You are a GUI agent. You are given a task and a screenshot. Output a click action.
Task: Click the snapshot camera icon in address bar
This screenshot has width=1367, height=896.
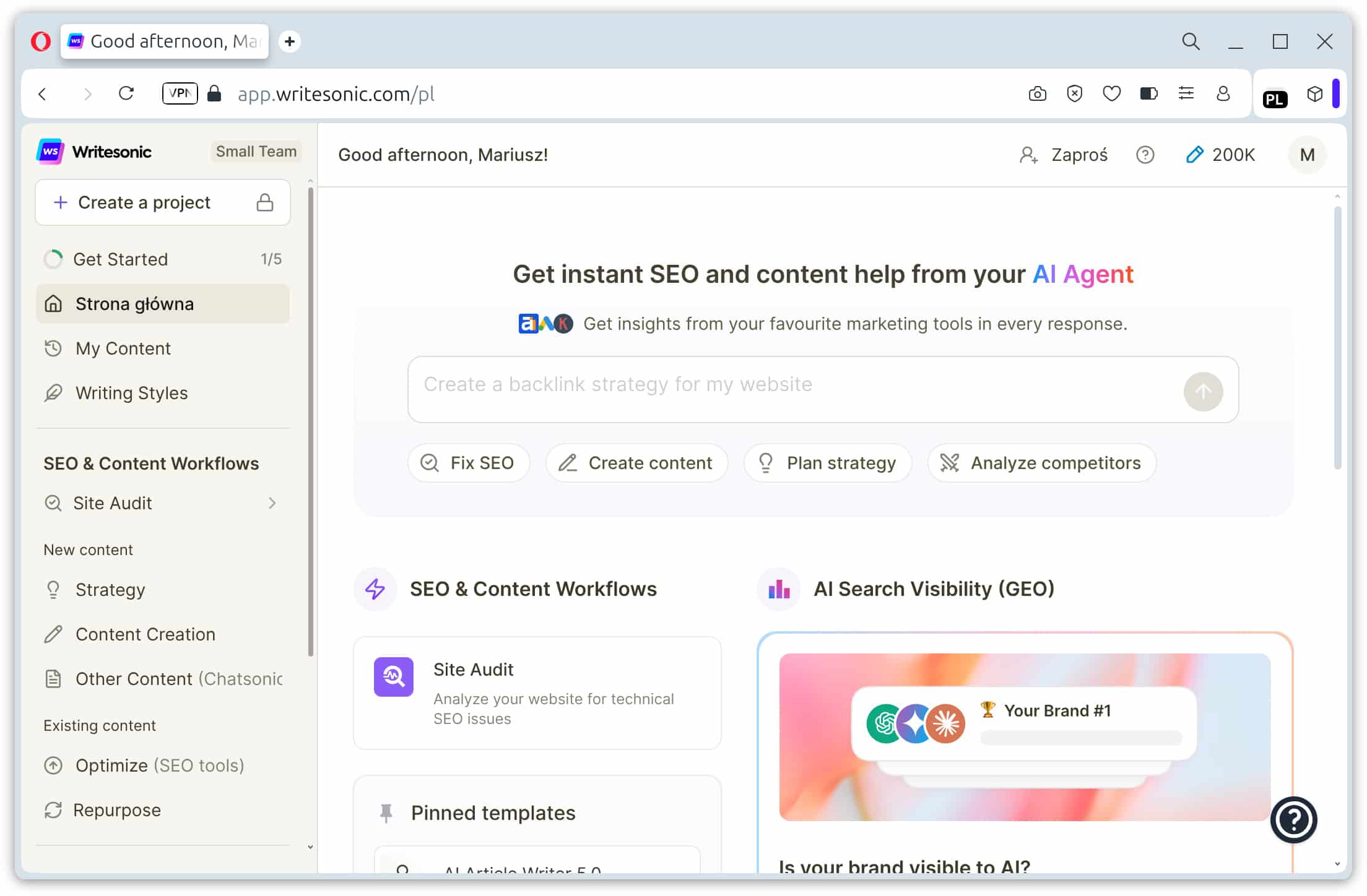(1037, 94)
